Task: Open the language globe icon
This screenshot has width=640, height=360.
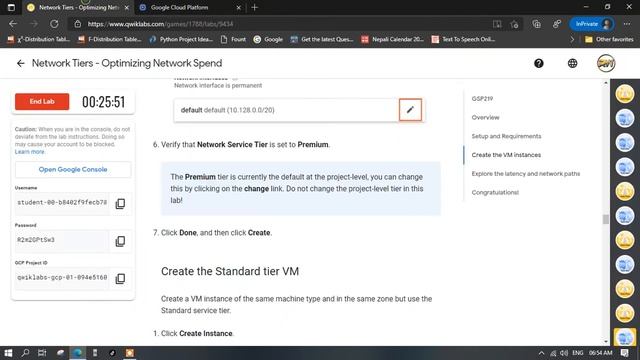Action: point(573,63)
